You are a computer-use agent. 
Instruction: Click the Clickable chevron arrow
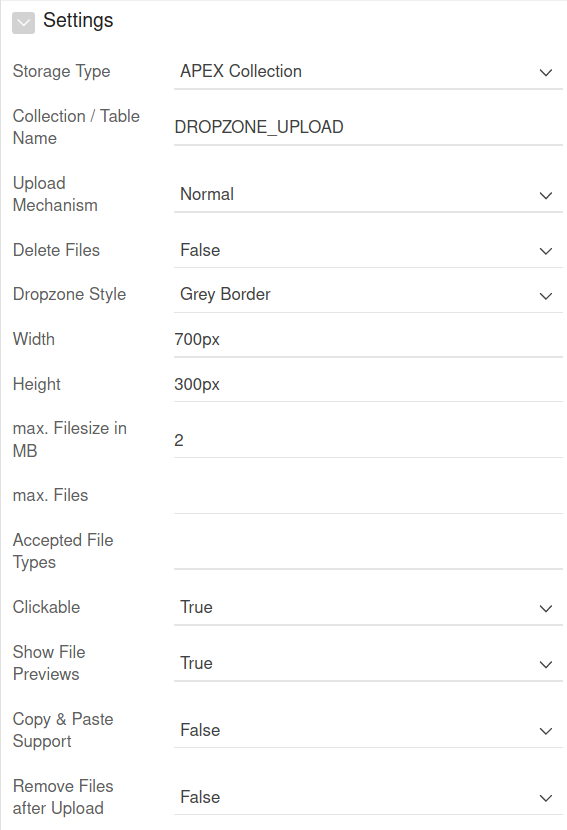coord(546,608)
